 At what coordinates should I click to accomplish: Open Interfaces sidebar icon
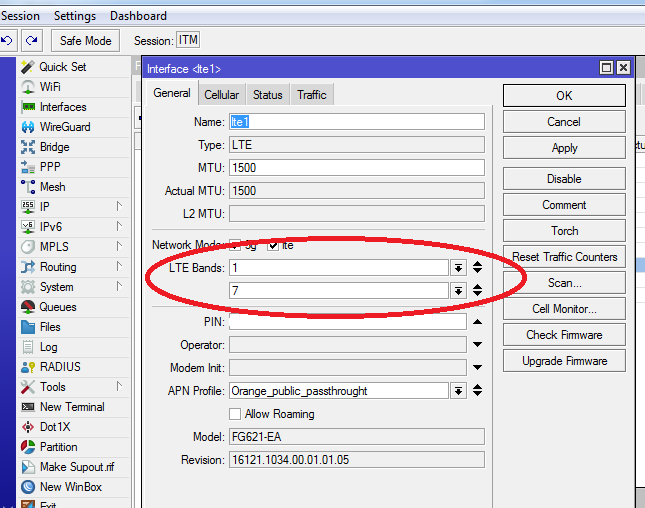(x=28, y=107)
